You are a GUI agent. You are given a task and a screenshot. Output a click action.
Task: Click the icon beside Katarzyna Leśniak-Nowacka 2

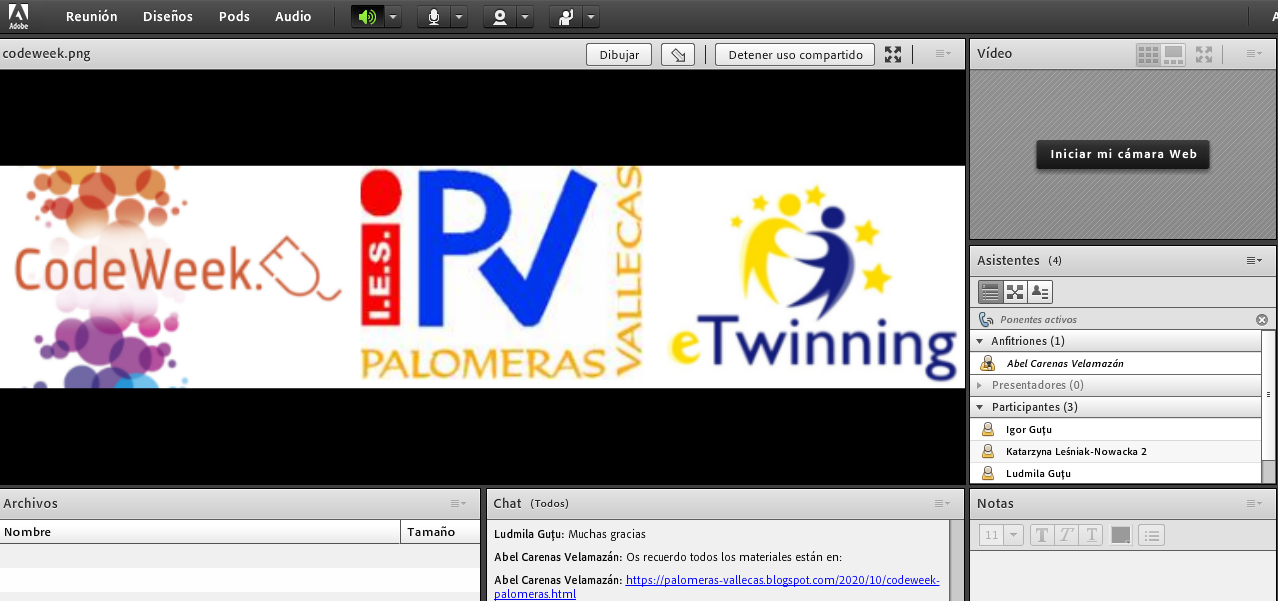tap(988, 452)
